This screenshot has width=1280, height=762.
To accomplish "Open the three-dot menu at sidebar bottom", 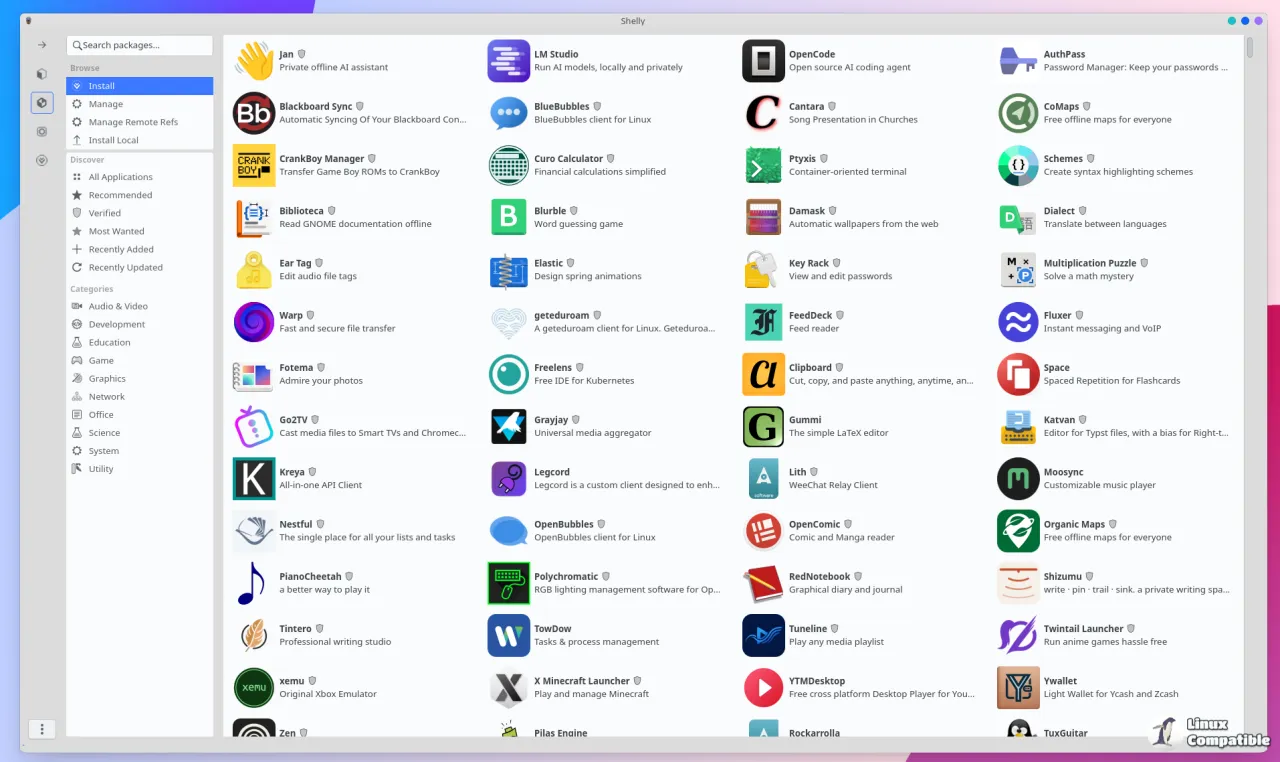I will [x=42, y=729].
